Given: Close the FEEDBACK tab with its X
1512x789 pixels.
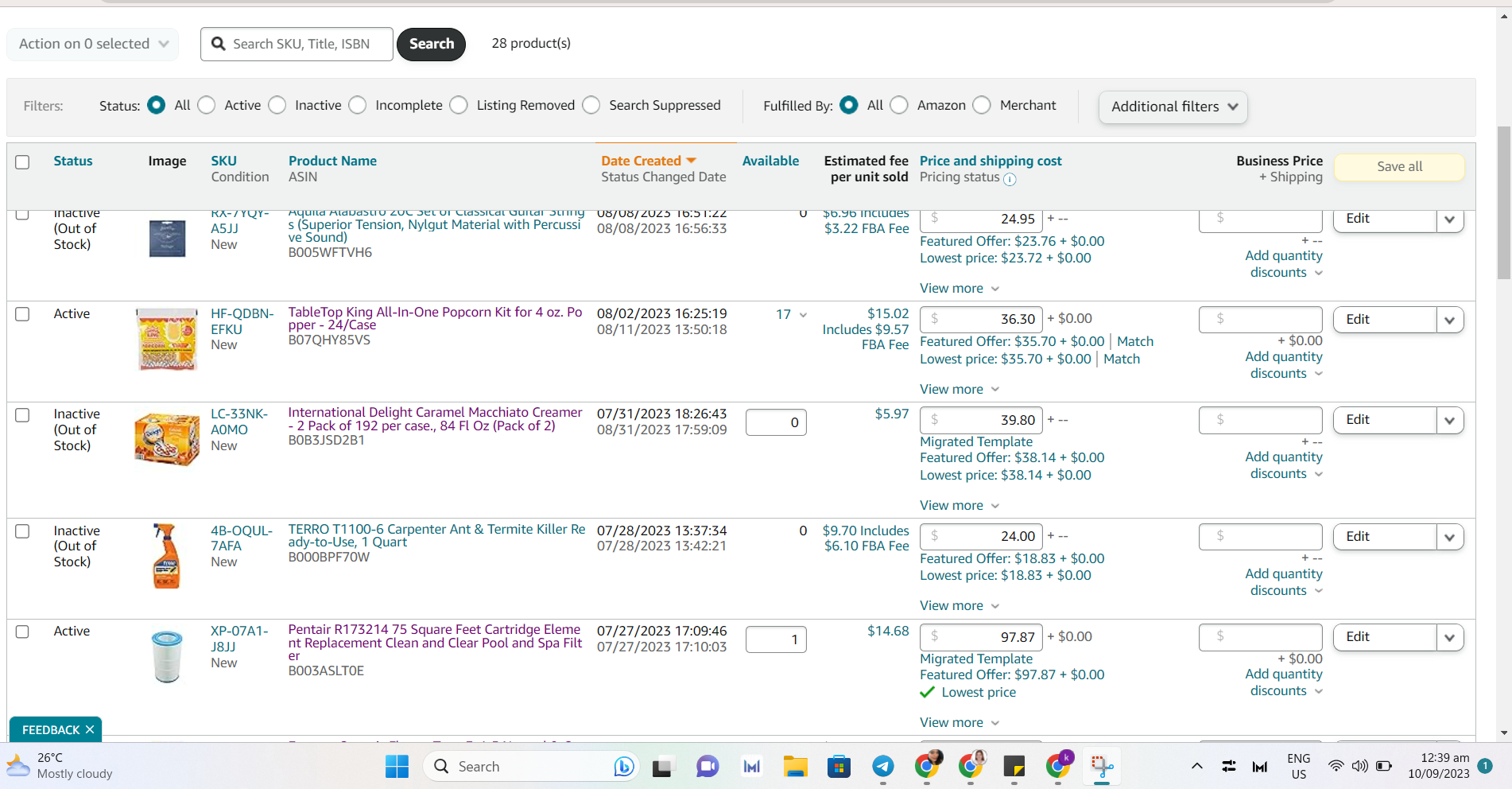Looking at the screenshot, I should pos(90,729).
